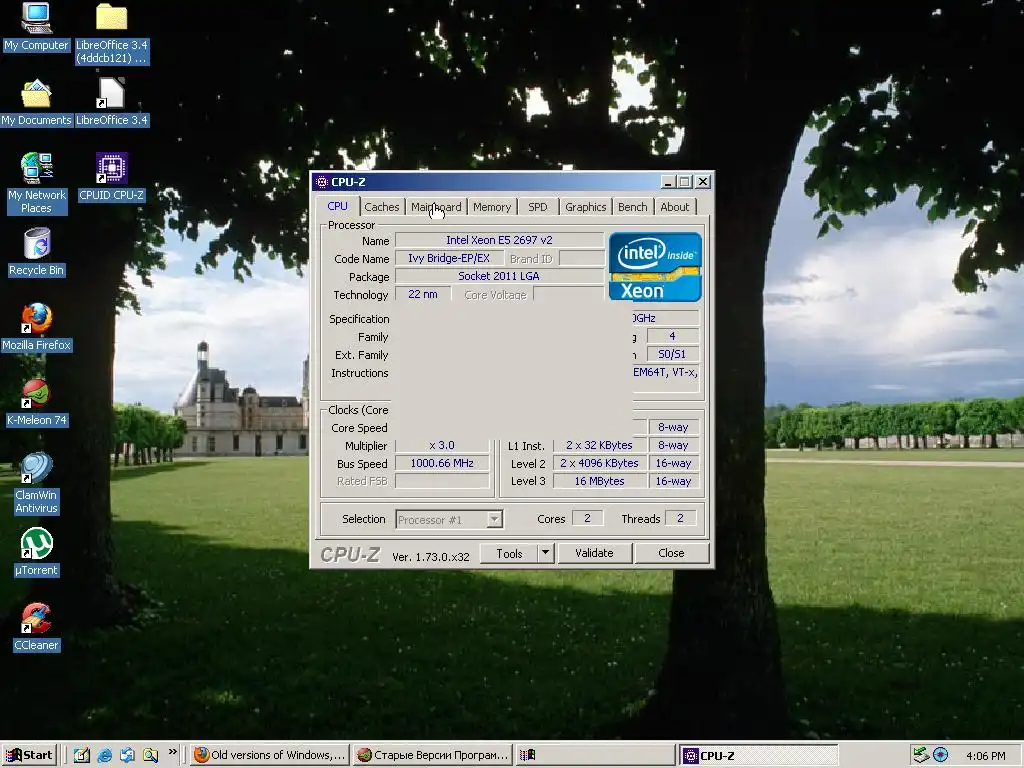Switch to Старые Версии Програм taskbar button
Screen dimensions: 1024x768
coord(432,755)
